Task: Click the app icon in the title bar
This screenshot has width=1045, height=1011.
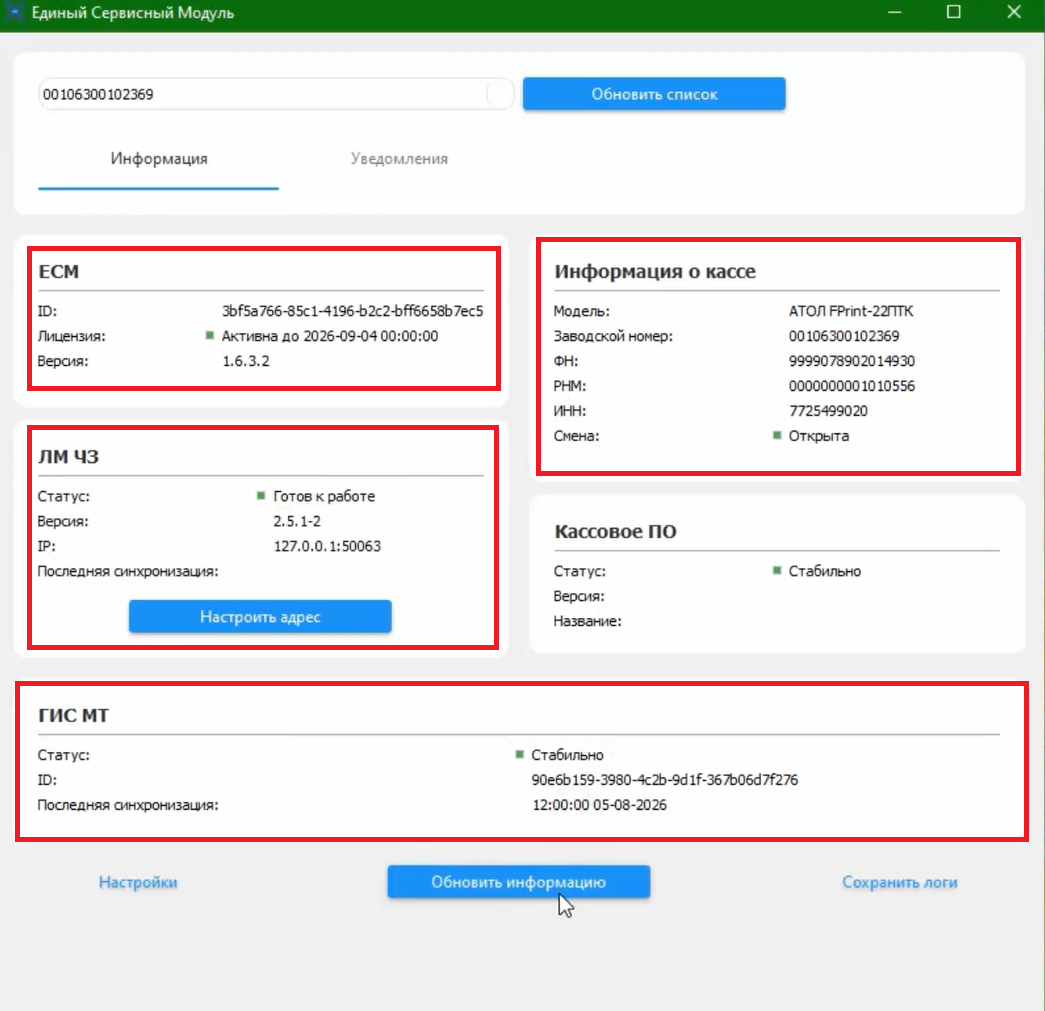Action: [14, 12]
